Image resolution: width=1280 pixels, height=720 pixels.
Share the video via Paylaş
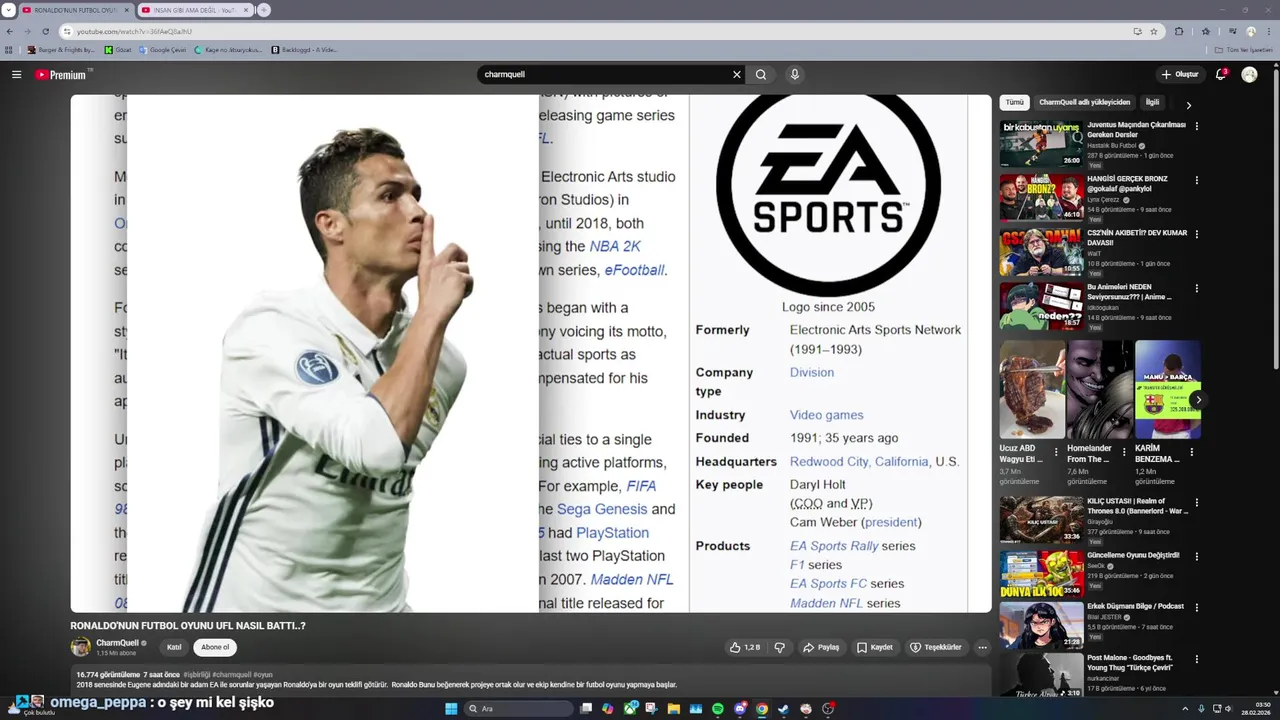click(821, 647)
